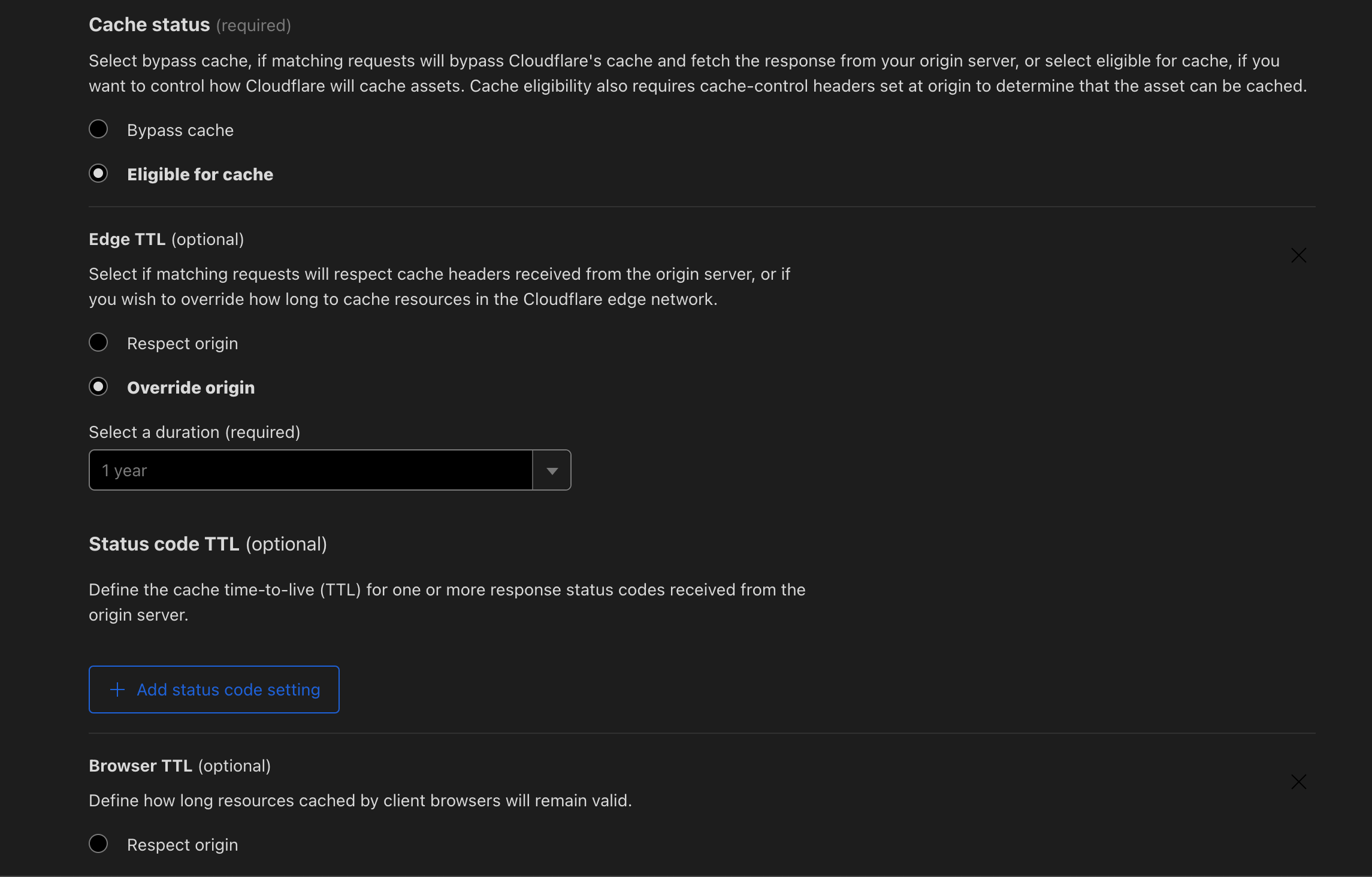Screen dimensions: 1372x877
Task: Choose Respect origin under Edge TTL
Action: tap(98, 342)
